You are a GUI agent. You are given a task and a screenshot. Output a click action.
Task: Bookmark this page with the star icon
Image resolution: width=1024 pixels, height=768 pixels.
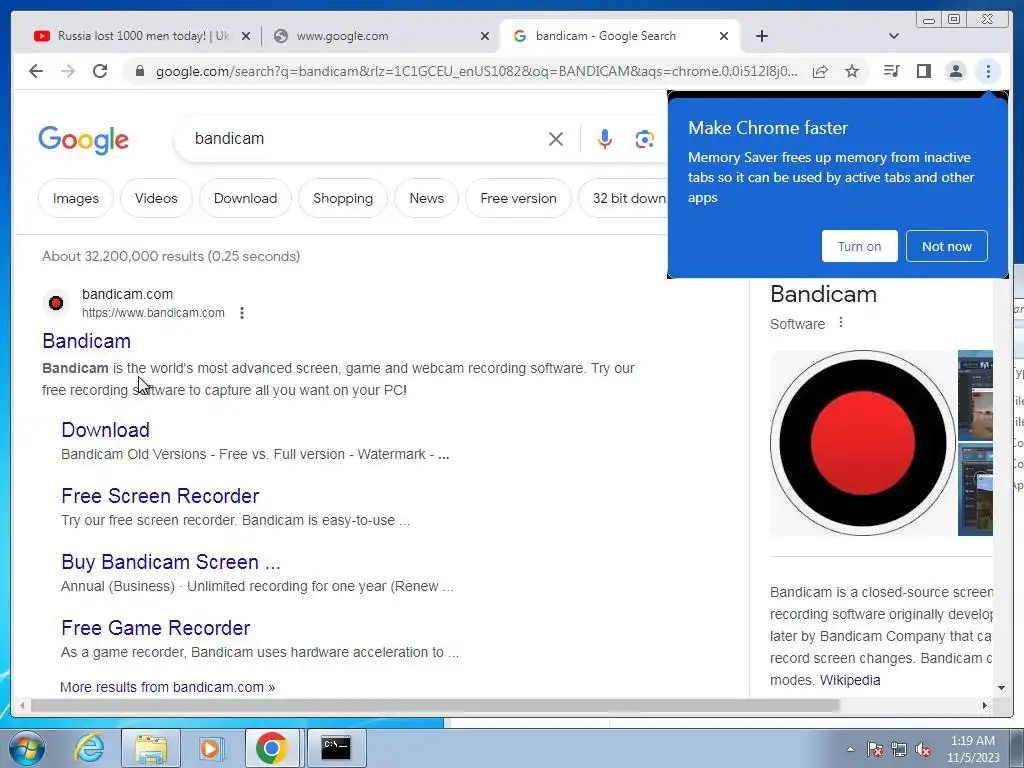coord(852,71)
